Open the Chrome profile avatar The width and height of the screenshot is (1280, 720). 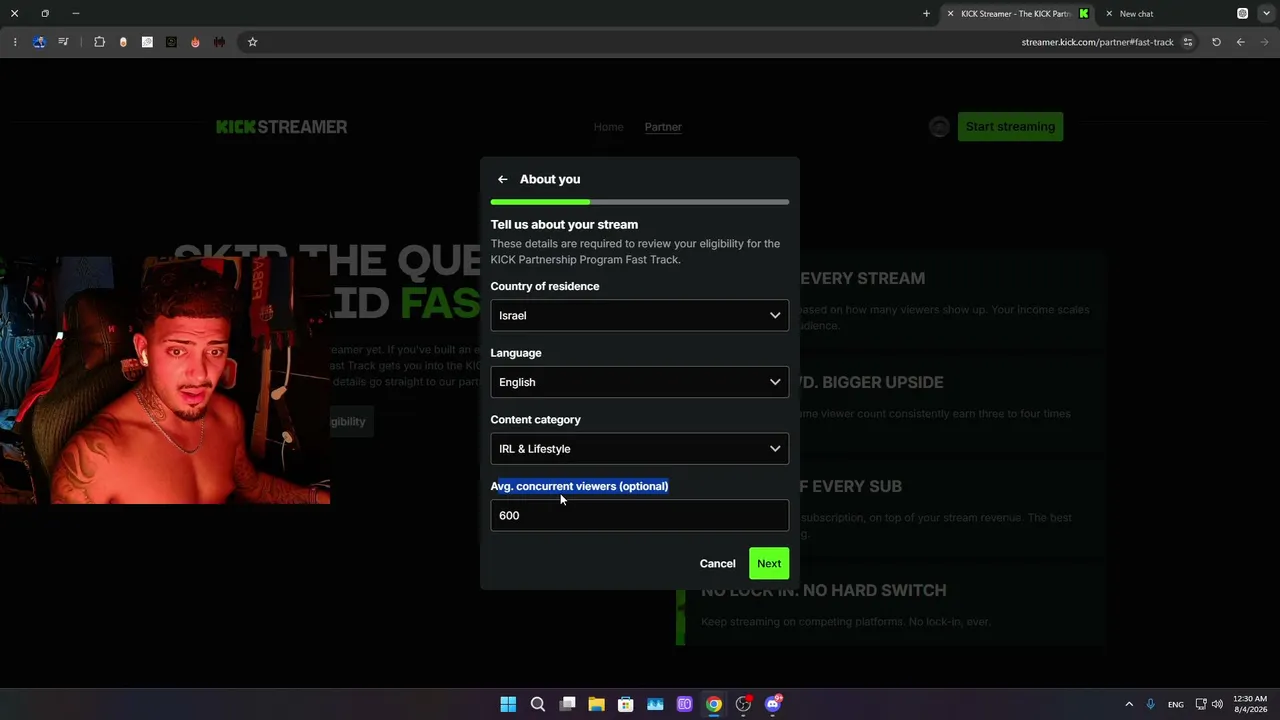pos(39,42)
